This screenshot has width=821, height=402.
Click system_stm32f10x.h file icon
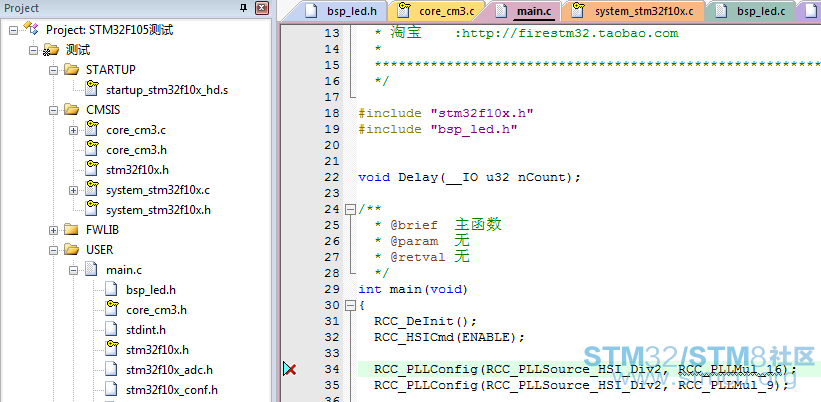(92, 209)
